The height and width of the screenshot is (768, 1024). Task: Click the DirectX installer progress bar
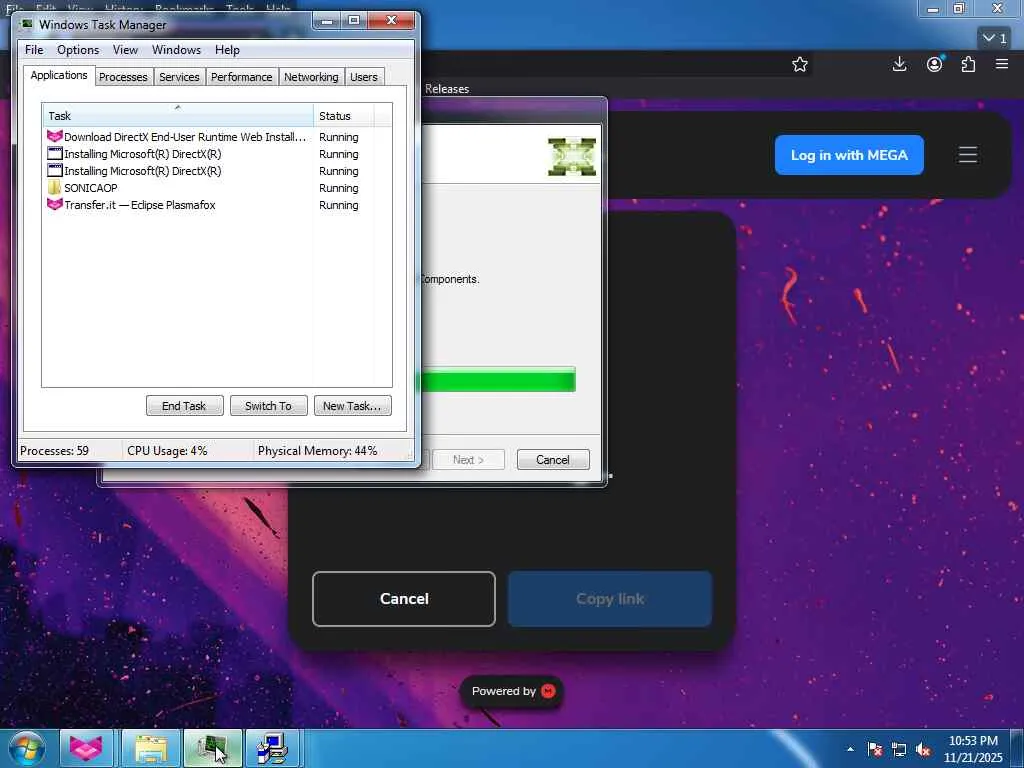click(x=496, y=379)
